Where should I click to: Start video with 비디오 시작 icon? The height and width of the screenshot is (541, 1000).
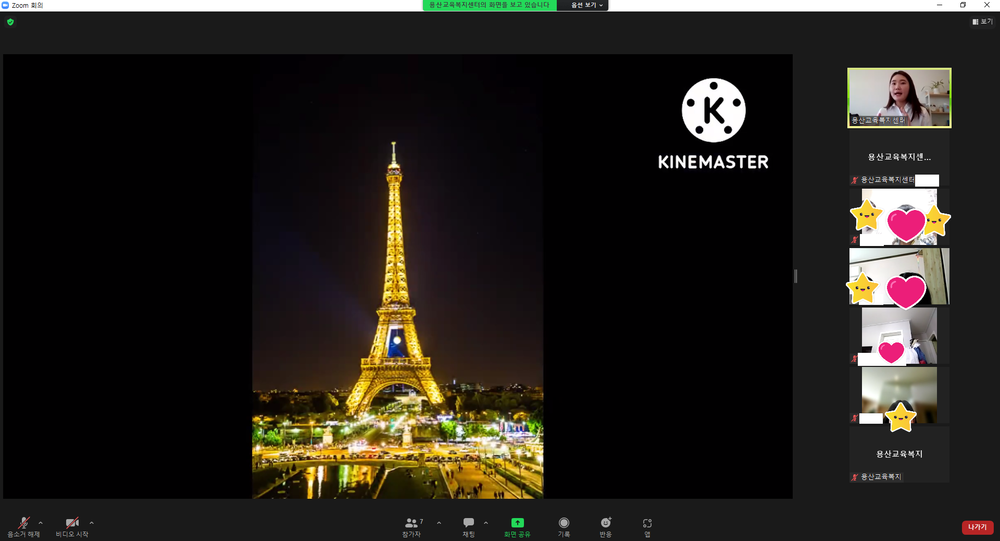click(x=72, y=527)
